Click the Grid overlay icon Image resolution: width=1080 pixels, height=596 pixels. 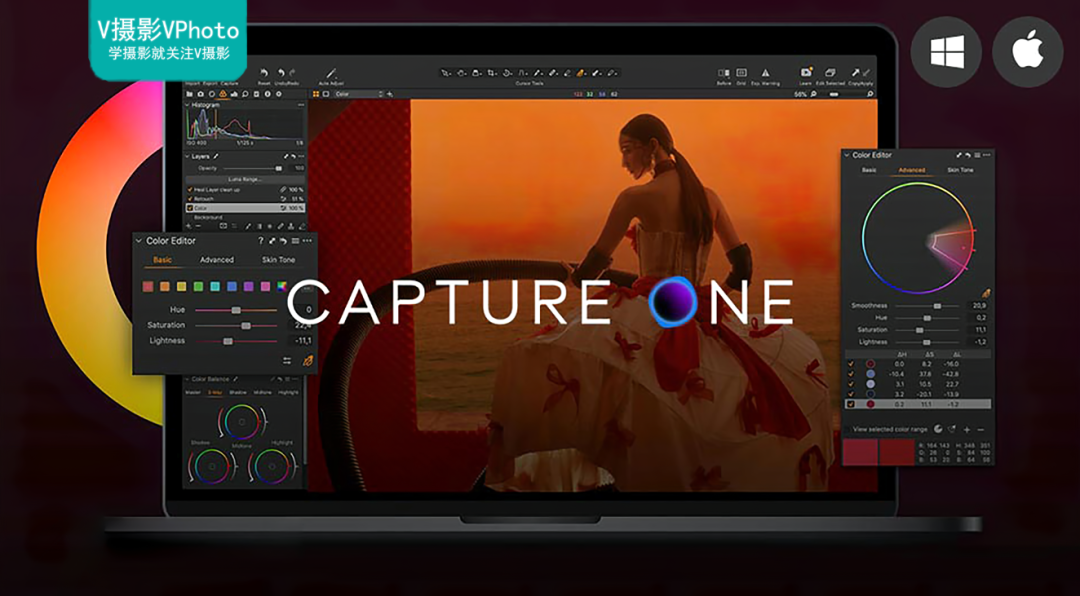pos(741,73)
